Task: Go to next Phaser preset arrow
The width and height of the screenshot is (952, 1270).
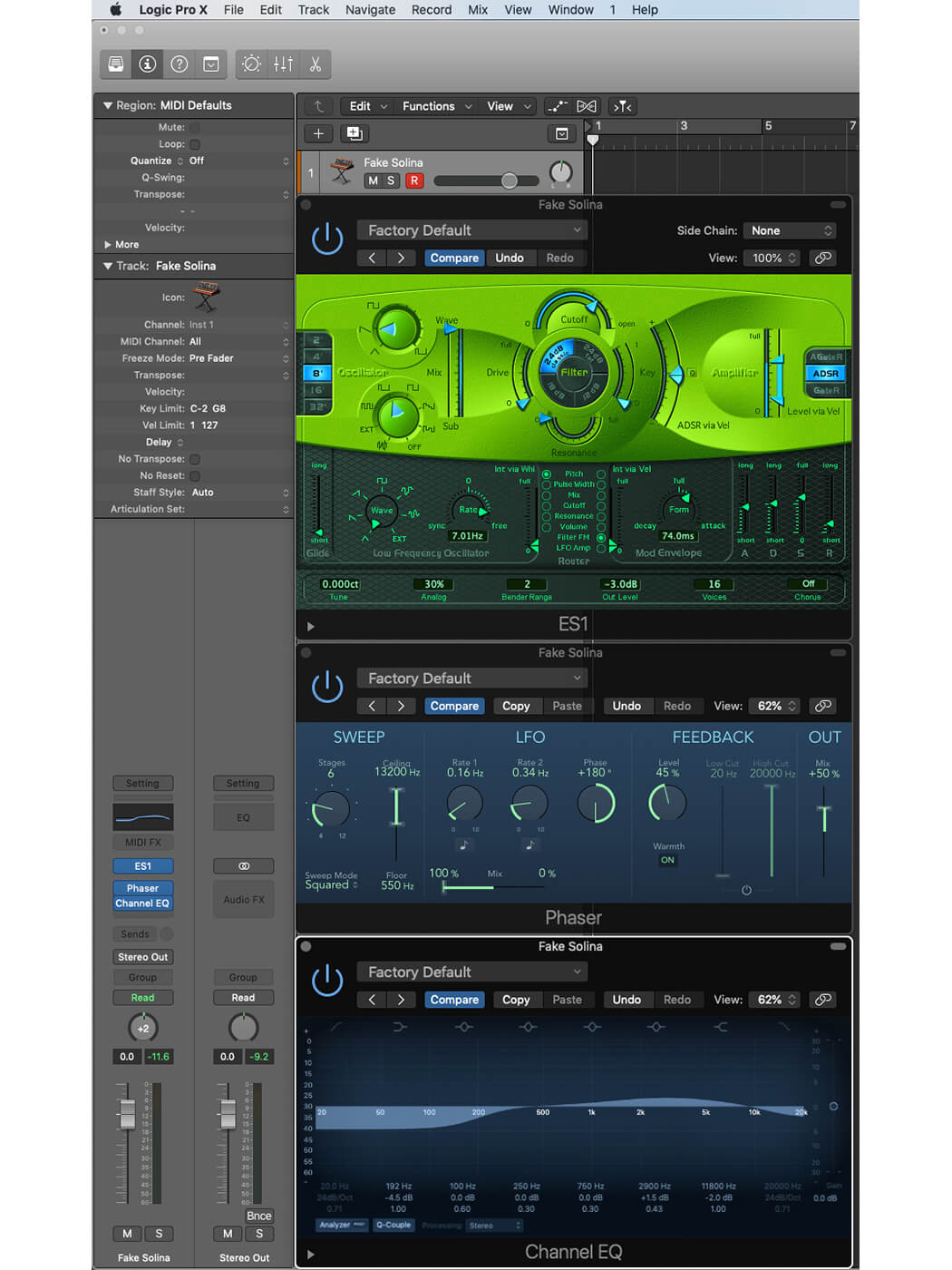Action: click(402, 706)
